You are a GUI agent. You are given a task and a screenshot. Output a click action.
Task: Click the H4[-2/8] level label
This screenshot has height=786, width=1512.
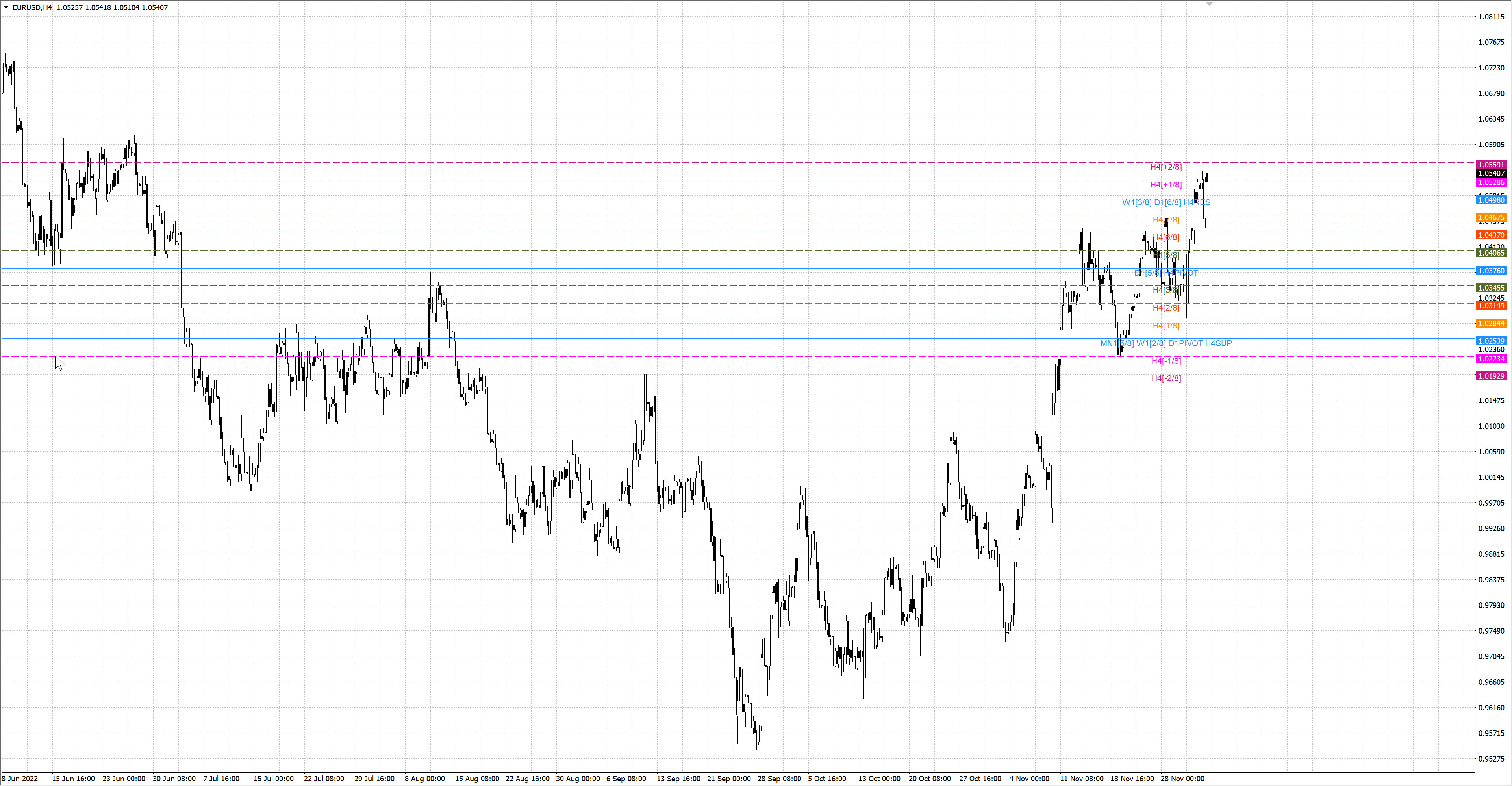(1165, 378)
